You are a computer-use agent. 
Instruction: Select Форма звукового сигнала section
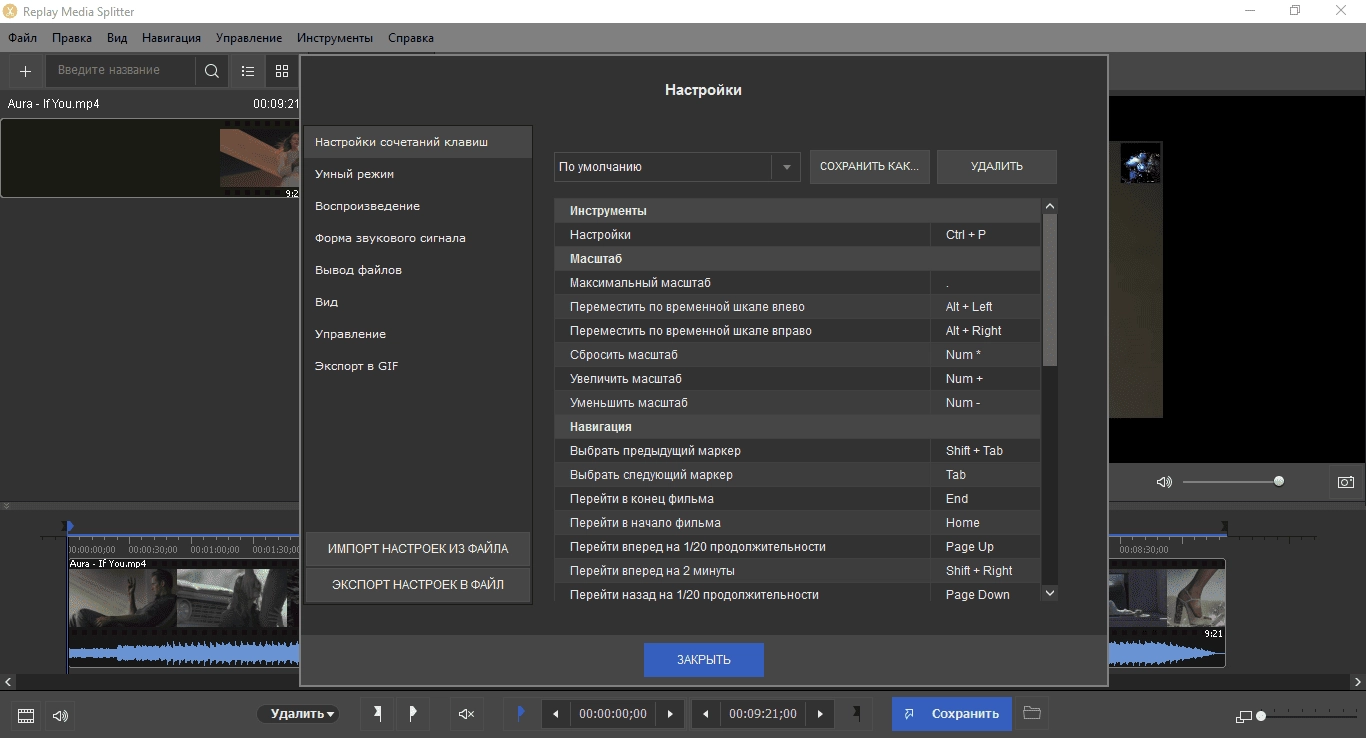418,238
